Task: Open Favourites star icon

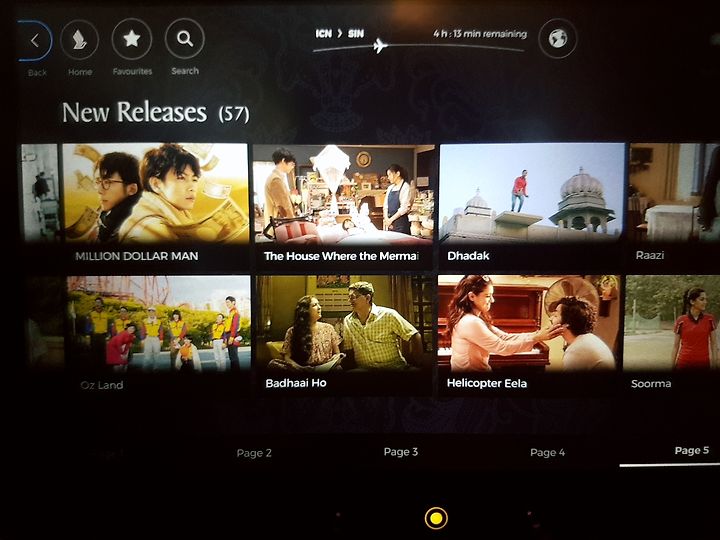Action: click(x=132, y=39)
